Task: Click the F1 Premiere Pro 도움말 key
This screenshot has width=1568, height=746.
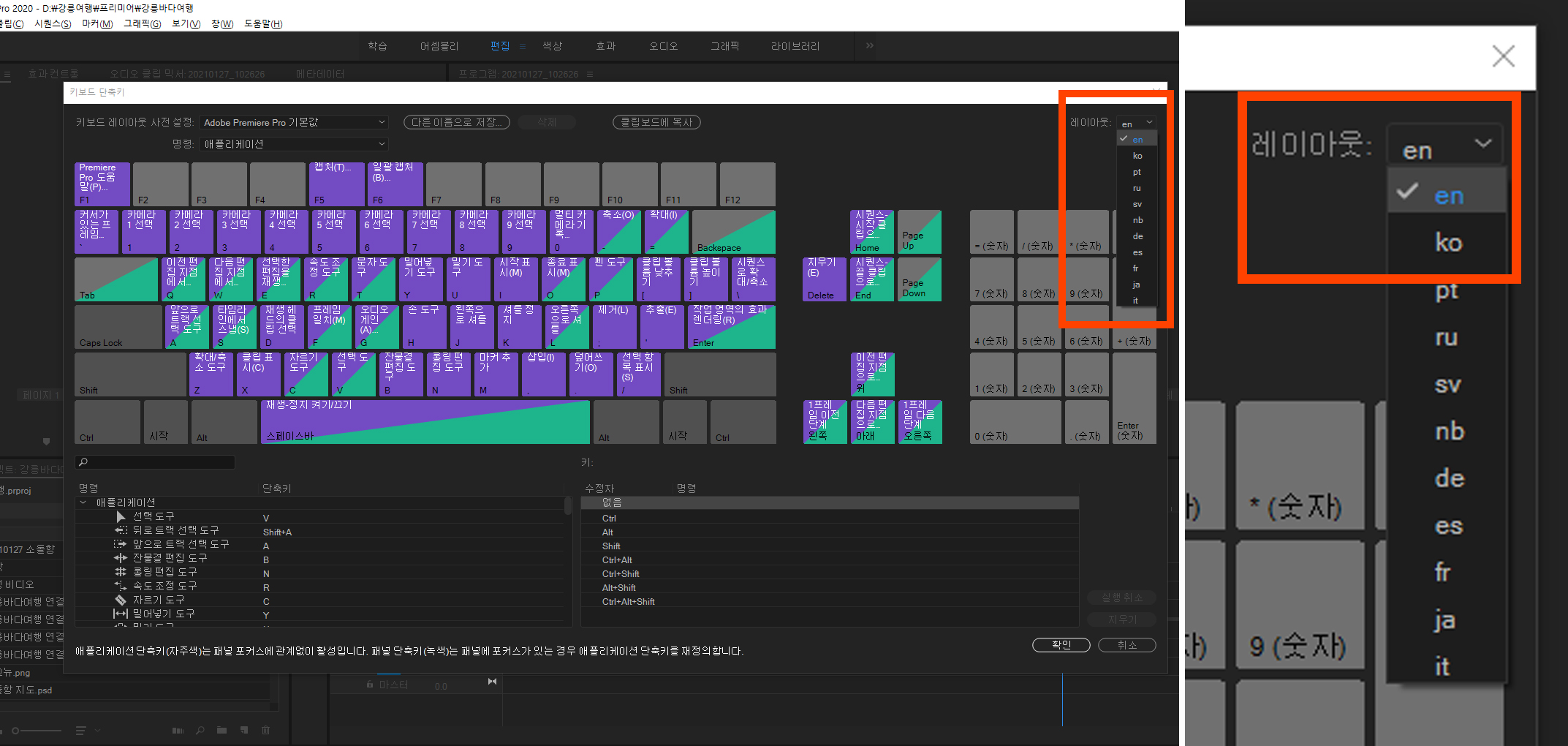Action: click(x=102, y=184)
